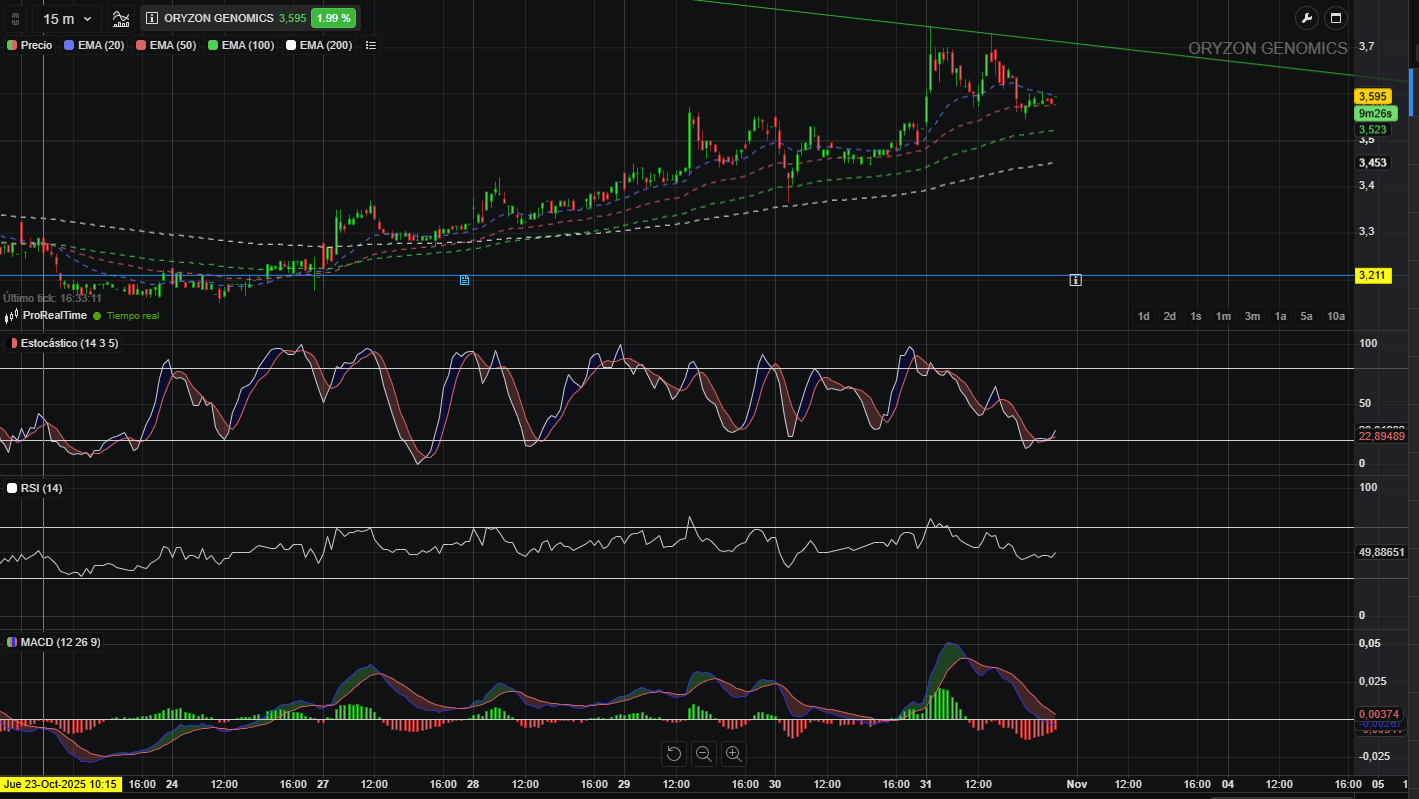
Task: Click the info icon next to ORYZON GENOMICS
Action: tap(152, 18)
